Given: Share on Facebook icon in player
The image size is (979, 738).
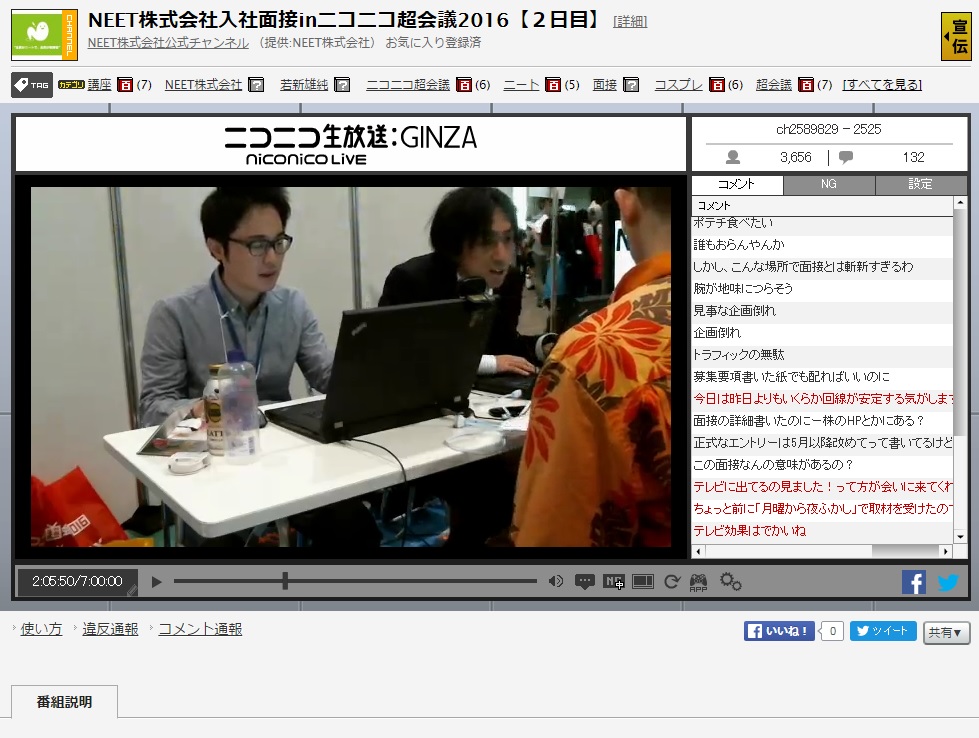Looking at the screenshot, I should pos(913,583).
